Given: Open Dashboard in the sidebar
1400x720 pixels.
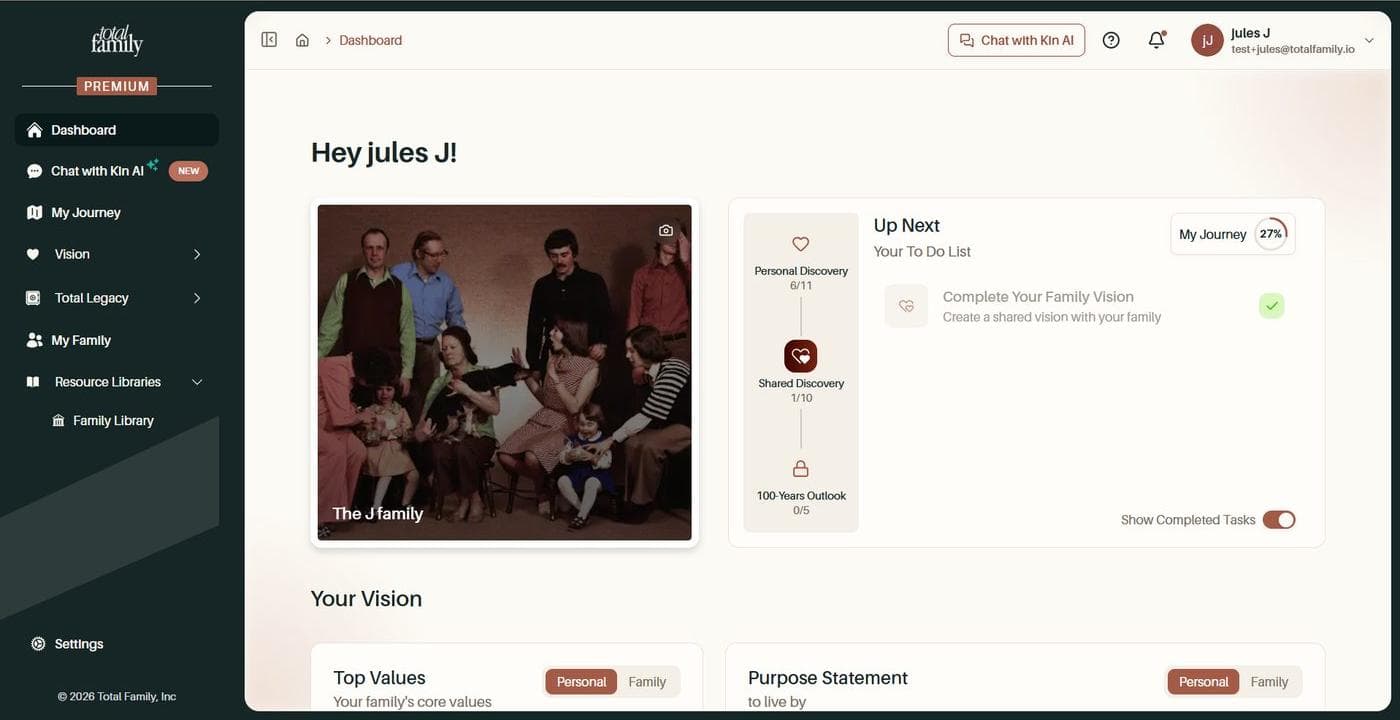Looking at the screenshot, I should tap(117, 130).
